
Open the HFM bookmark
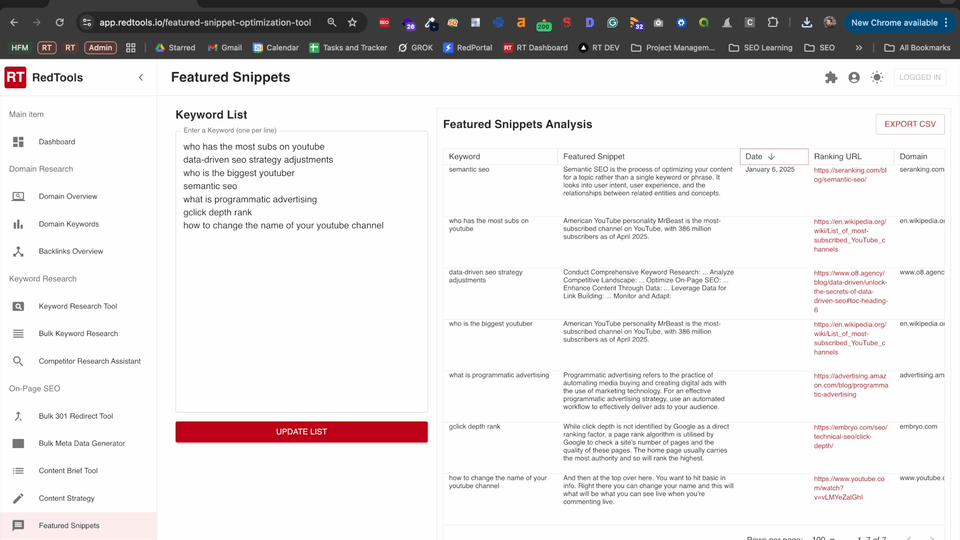(20, 48)
